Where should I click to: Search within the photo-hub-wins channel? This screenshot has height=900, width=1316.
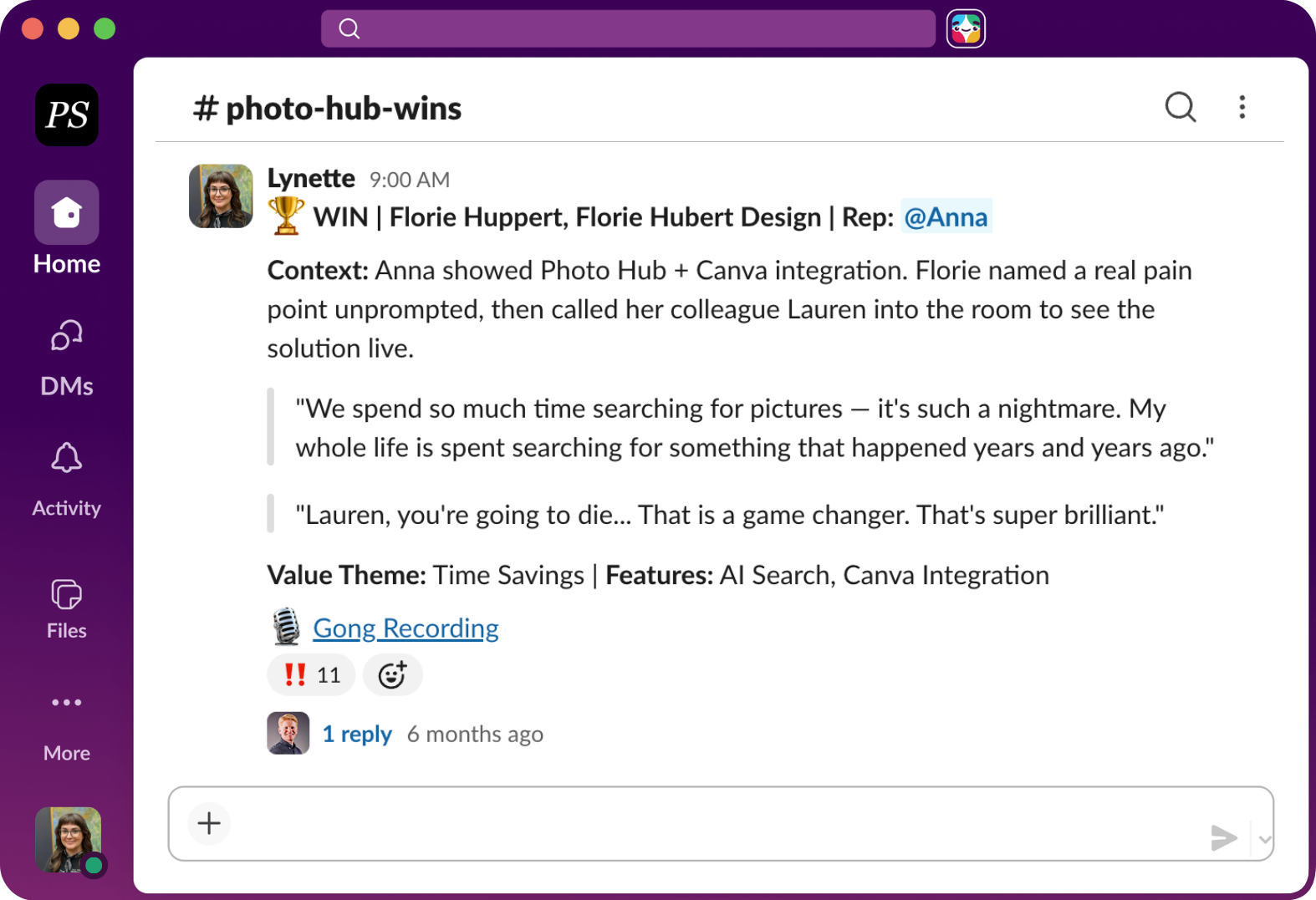(x=1181, y=107)
